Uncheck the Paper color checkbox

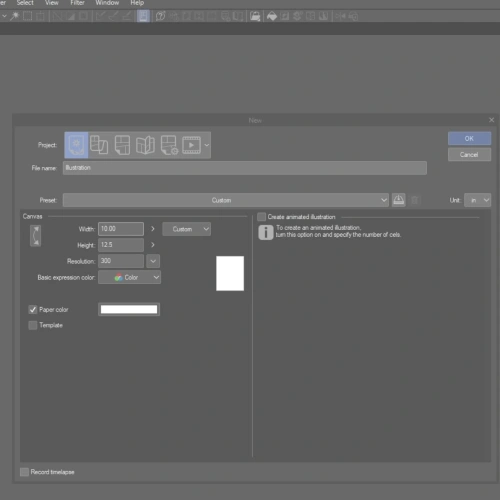coord(33,310)
